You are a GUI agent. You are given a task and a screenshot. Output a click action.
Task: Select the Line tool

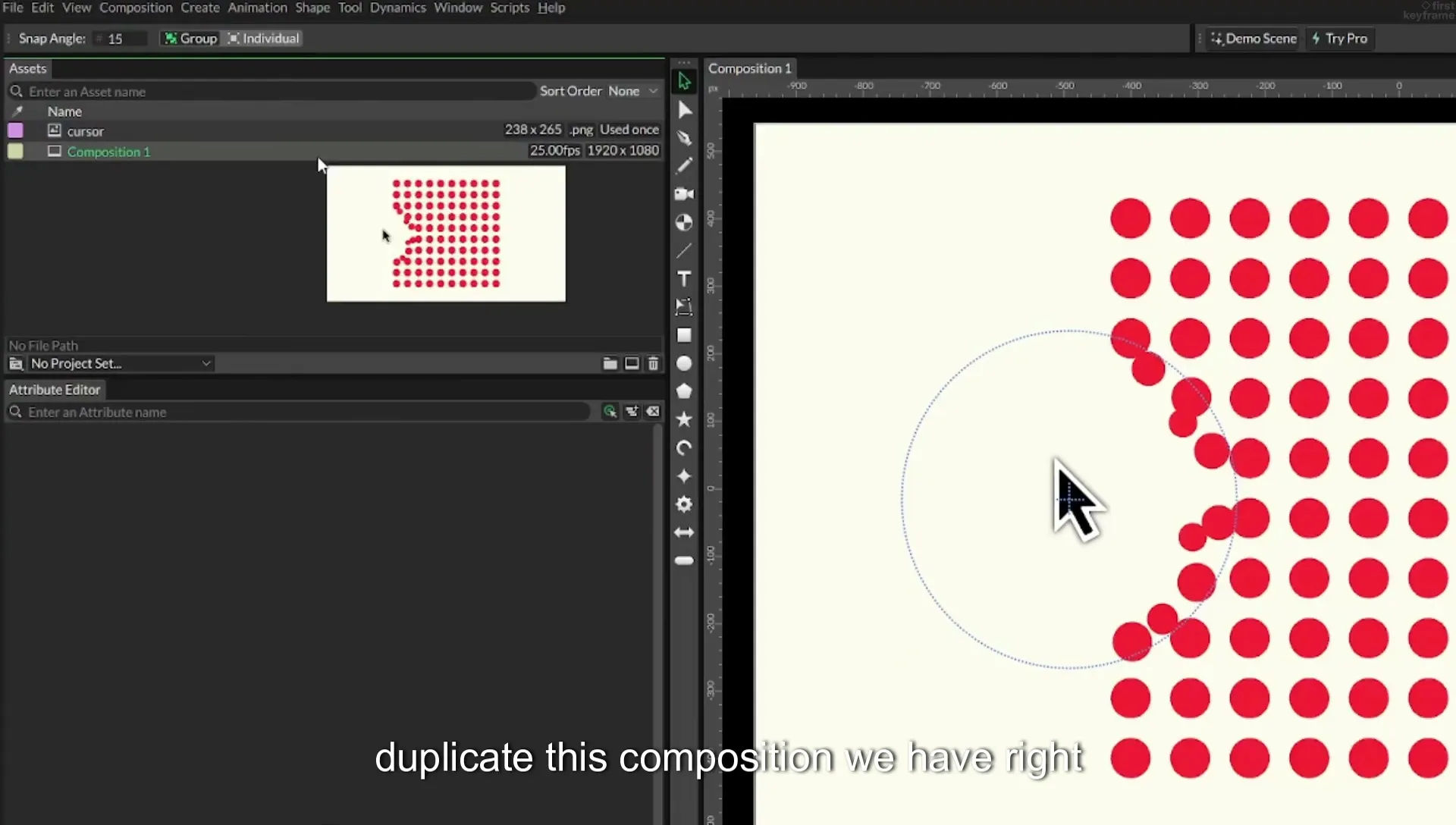click(x=684, y=250)
